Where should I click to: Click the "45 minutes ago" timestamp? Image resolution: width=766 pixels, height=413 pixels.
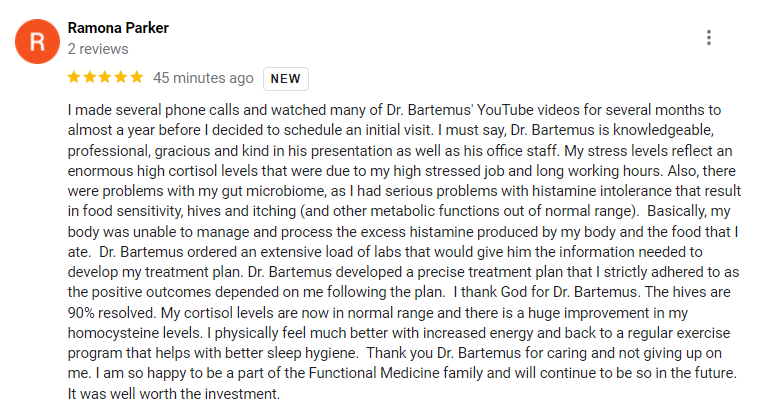(x=203, y=78)
